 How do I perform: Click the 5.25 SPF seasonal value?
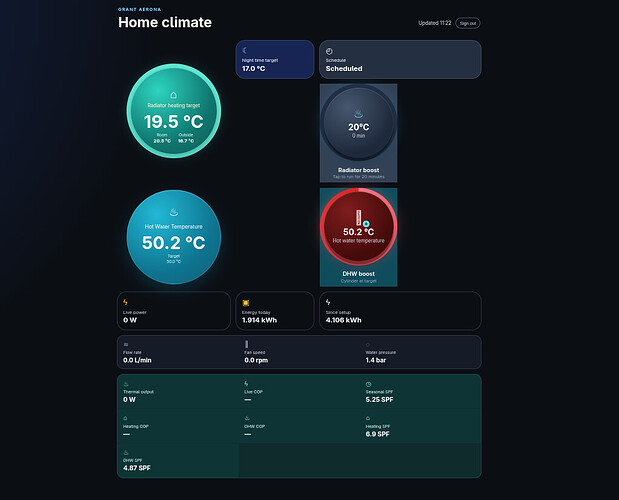click(x=379, y=400)
